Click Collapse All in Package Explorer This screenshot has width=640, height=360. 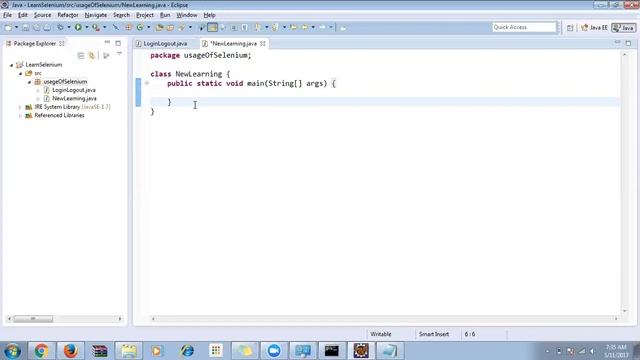tap(81, 55)
